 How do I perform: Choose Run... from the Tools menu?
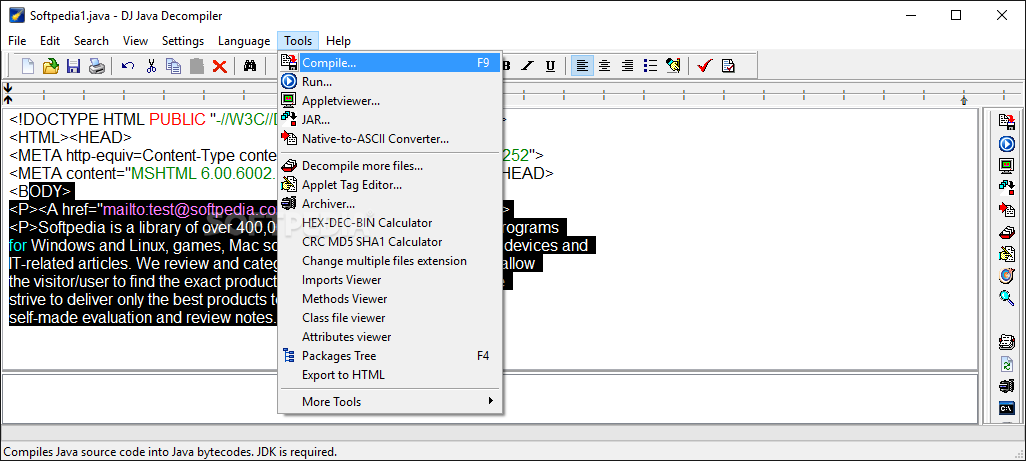click(x=390, y=82)
